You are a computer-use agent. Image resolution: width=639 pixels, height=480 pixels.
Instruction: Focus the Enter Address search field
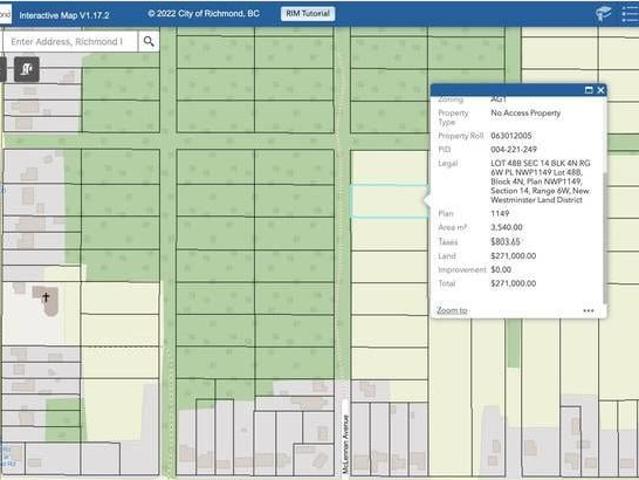pos(68,42)
